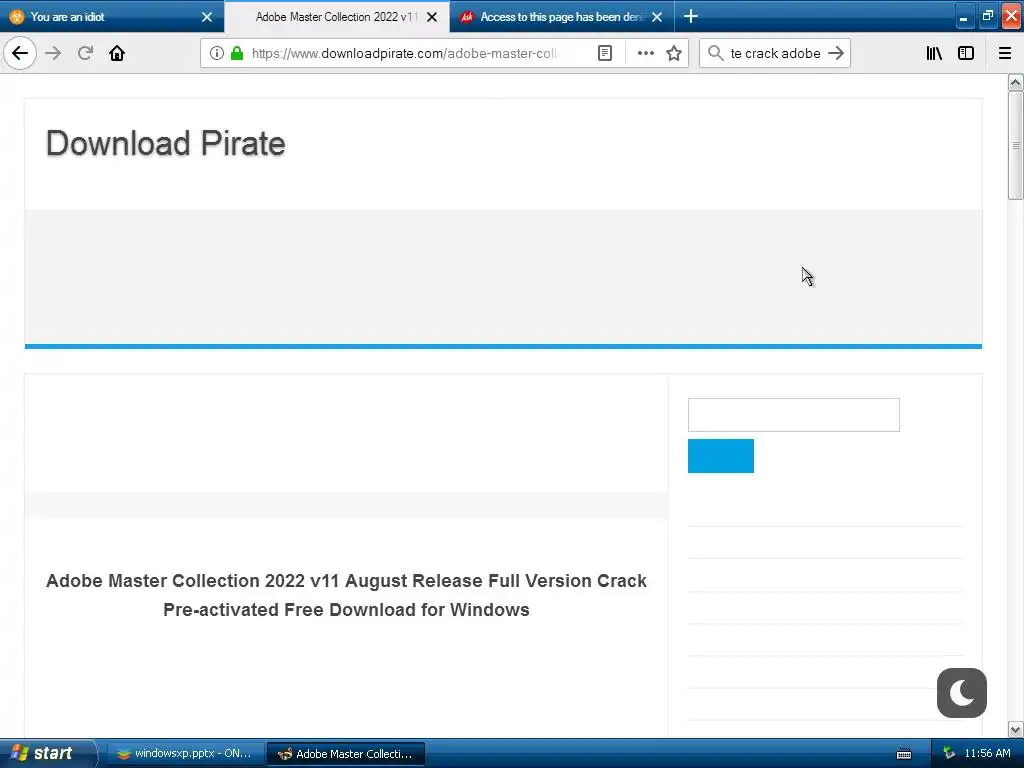Click the search magnifier icon
The height and width of the screenshot is (768, 1024).
click(x=716, y=53)
